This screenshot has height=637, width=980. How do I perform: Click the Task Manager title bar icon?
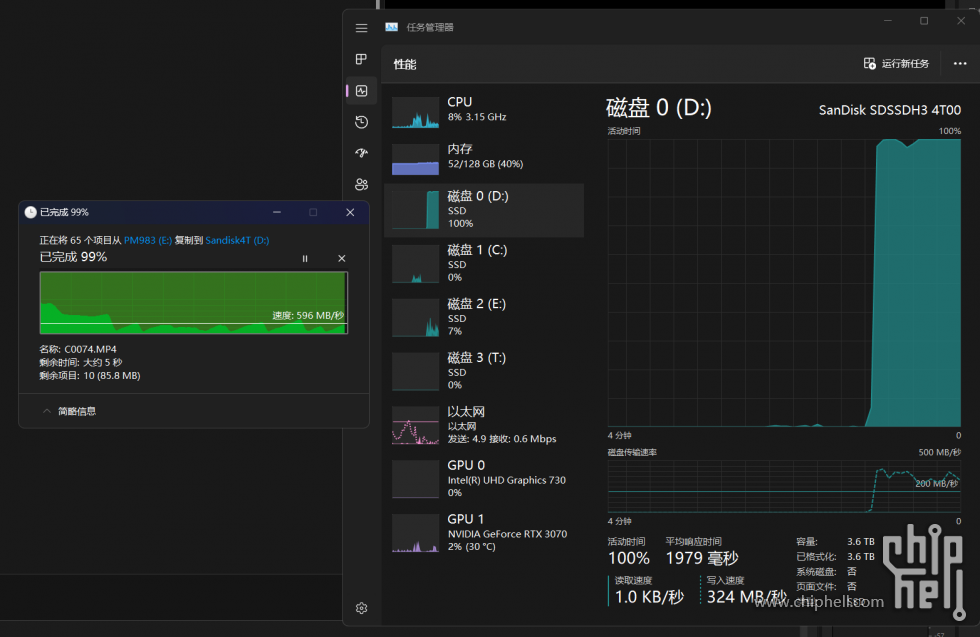[x=392, y=27]
